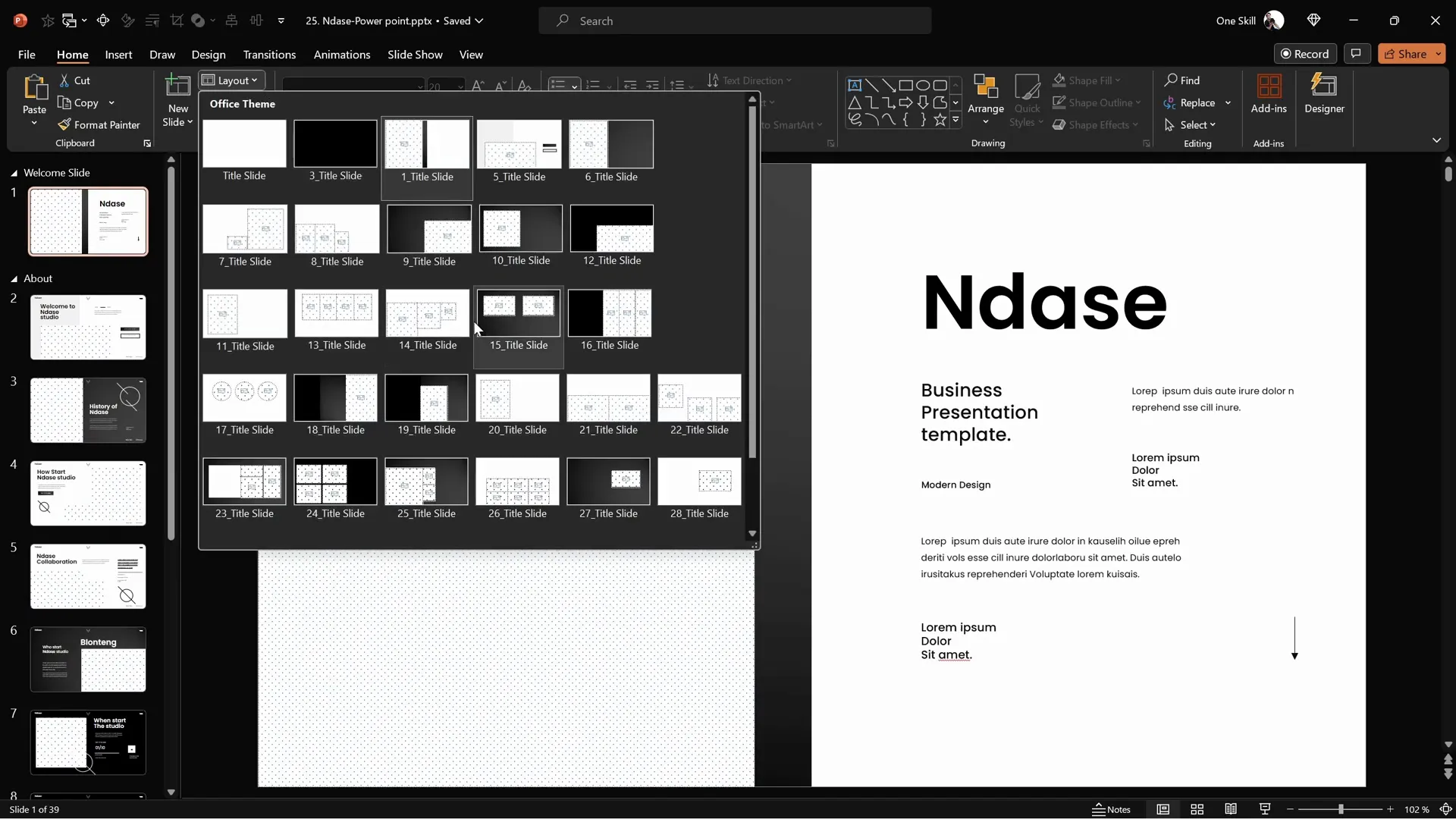Image resolution: width=1456 pixels, height=819 pixels.
Task: Open Designer suggestions
Action: [1324, 94]
